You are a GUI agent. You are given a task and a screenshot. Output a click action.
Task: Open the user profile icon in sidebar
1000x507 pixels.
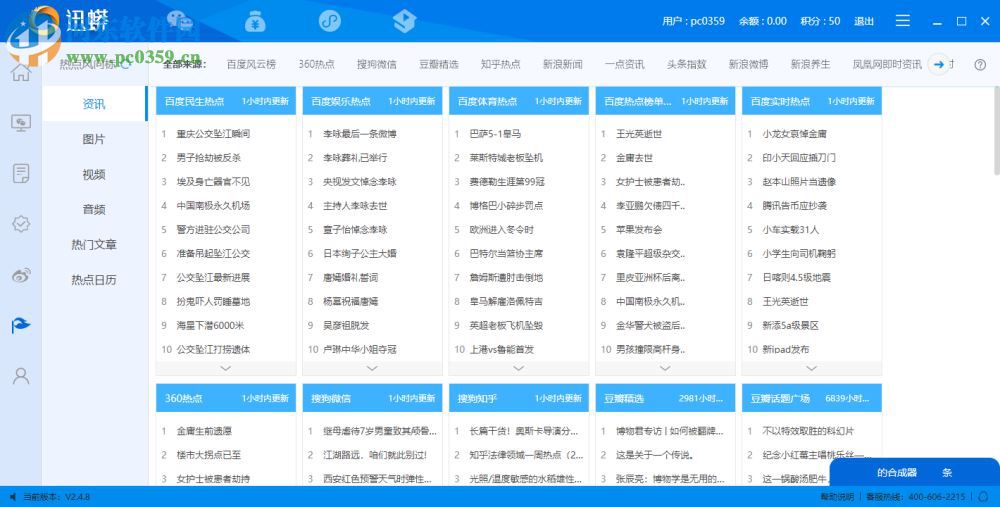pyautogui.click(x=20, y=376)
